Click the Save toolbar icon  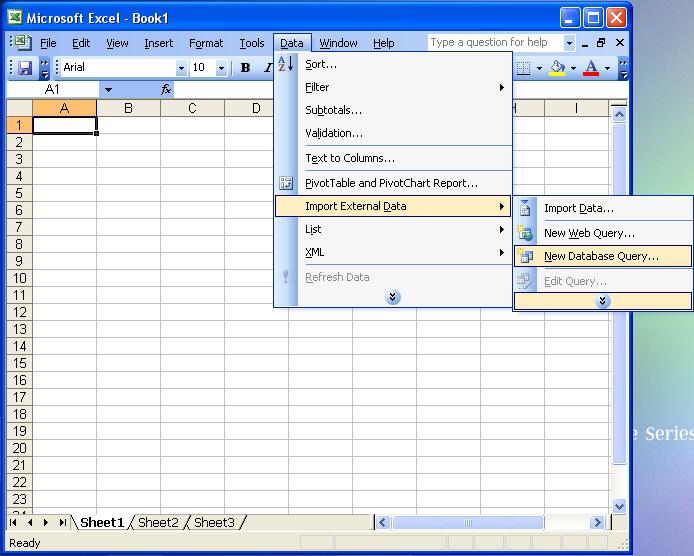coord(25,68)
